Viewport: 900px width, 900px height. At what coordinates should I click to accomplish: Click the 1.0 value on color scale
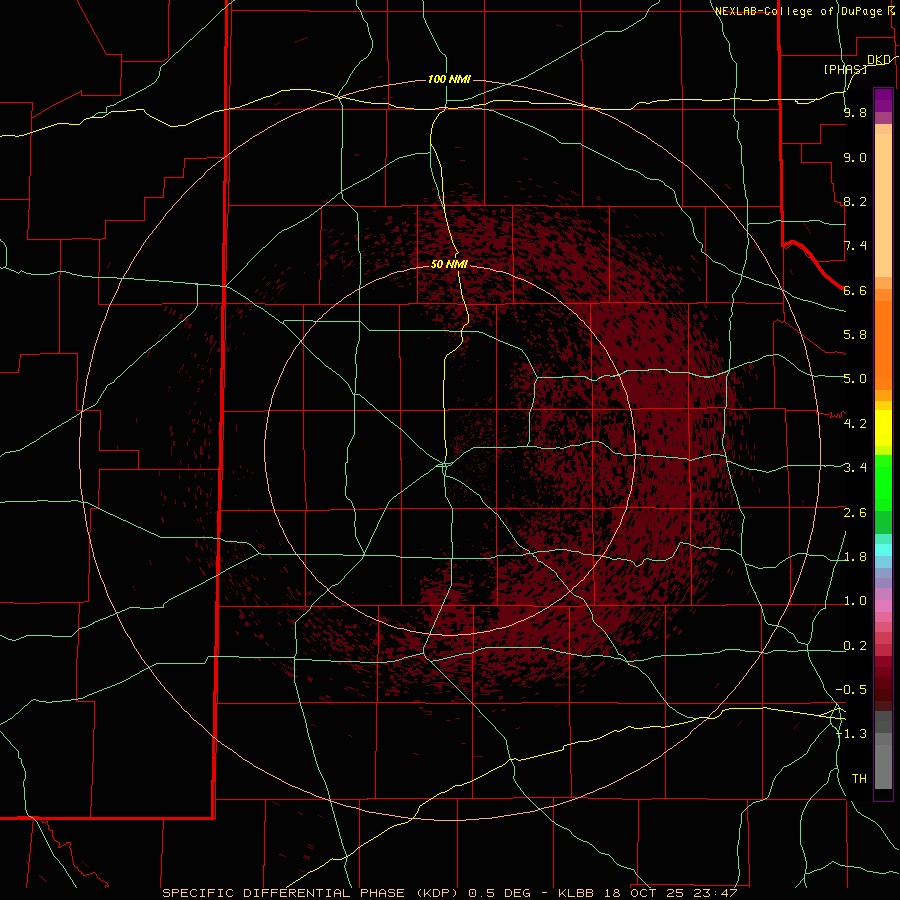[x=855, y=601]
